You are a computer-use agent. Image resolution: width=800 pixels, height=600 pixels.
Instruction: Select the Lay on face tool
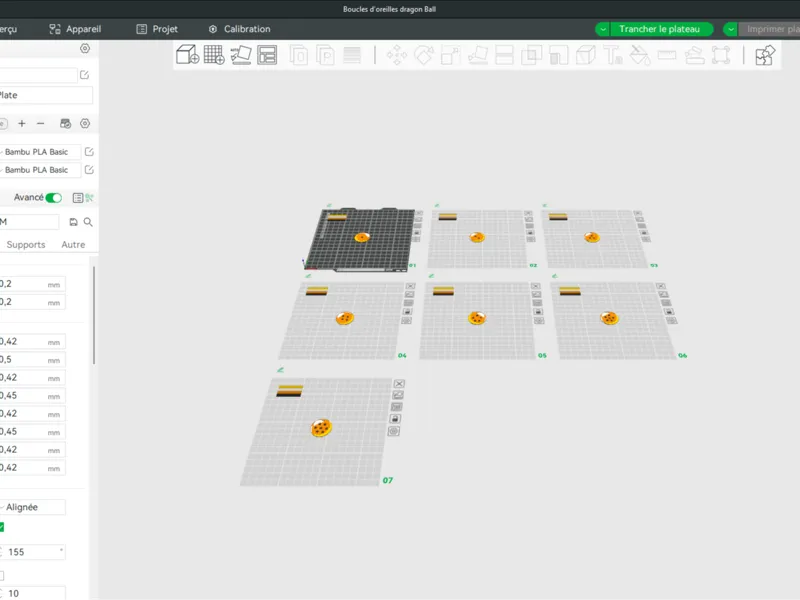tap(478, 55)
